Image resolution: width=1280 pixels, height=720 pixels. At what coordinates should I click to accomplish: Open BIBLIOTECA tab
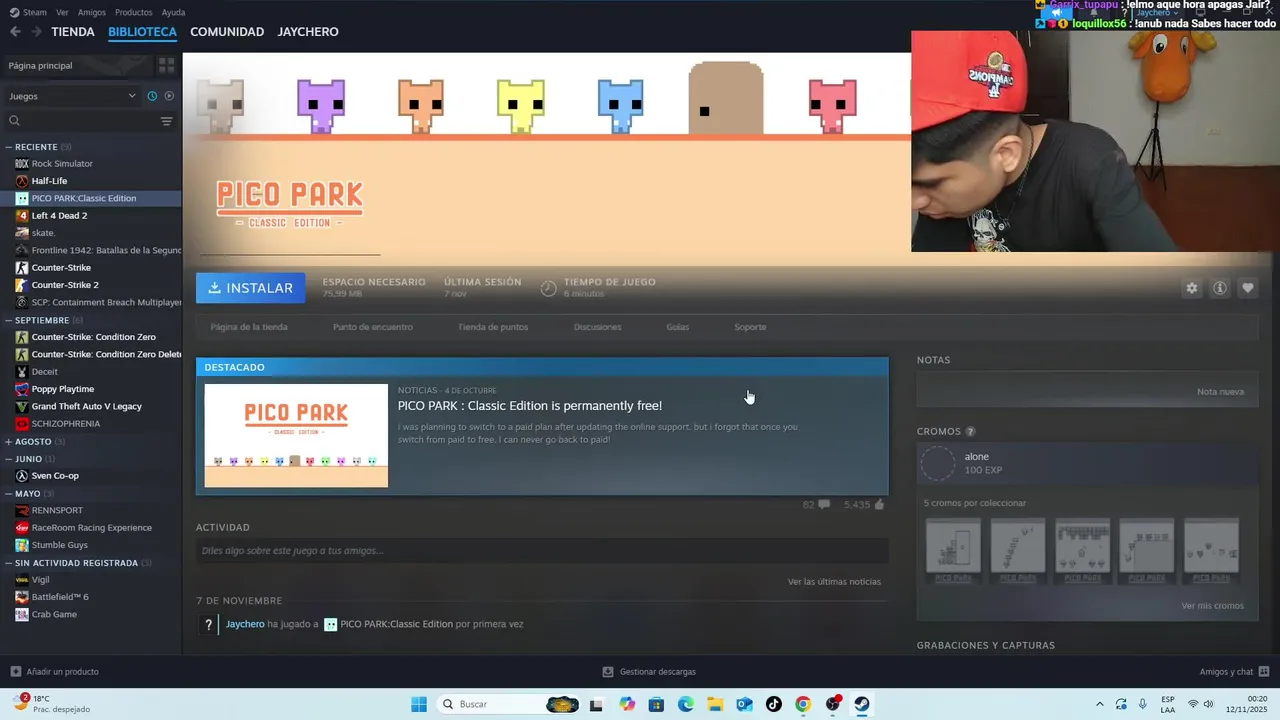pyautogui.click(x=142, y=32)
